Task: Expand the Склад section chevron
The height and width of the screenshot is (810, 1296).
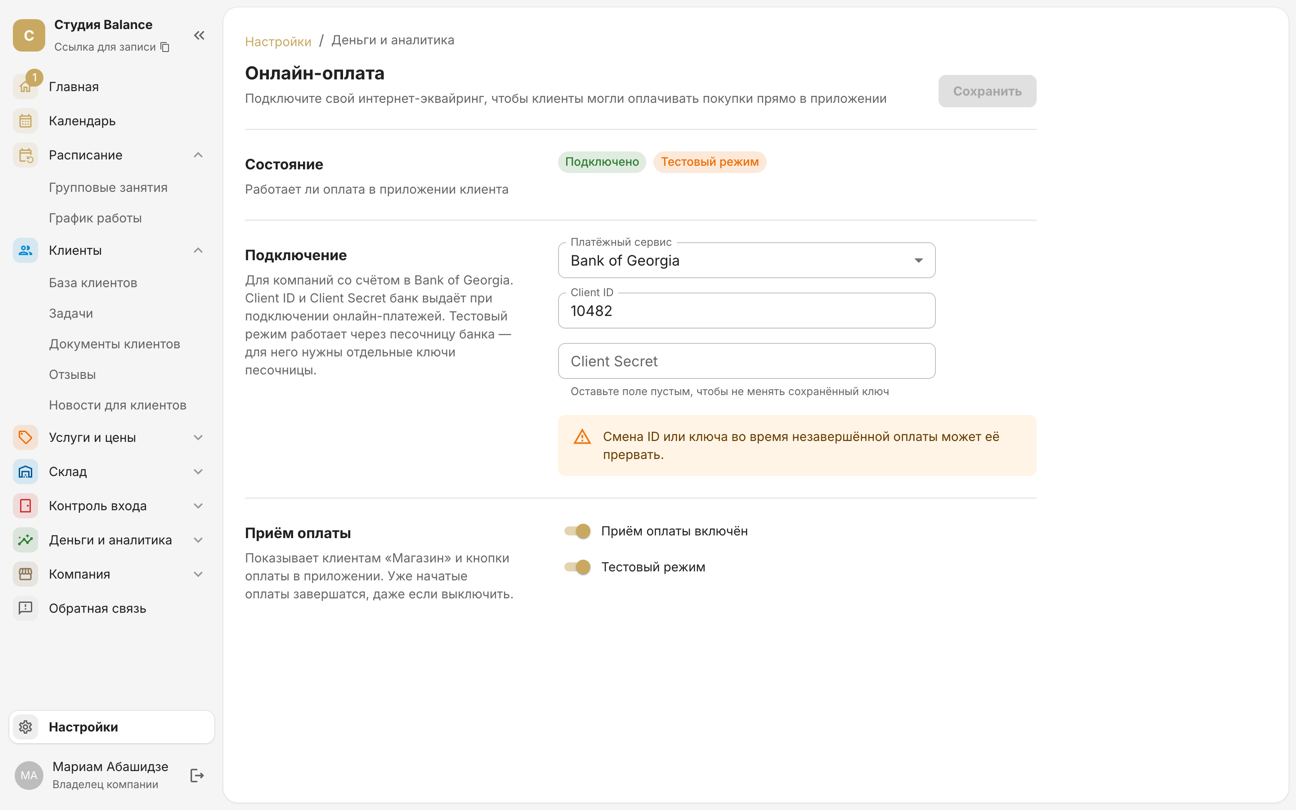Action: [198, 471]
